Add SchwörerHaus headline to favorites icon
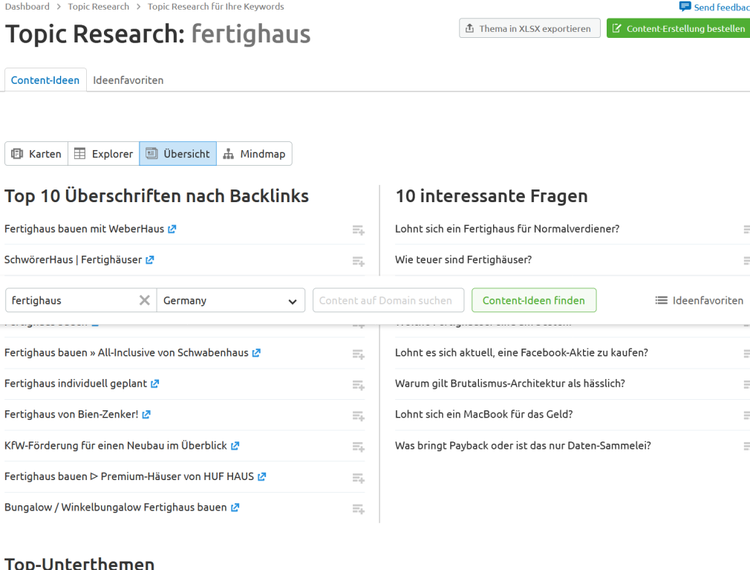Image resolution: width=750 pixels, height=570 pixels. click(358, 262)
